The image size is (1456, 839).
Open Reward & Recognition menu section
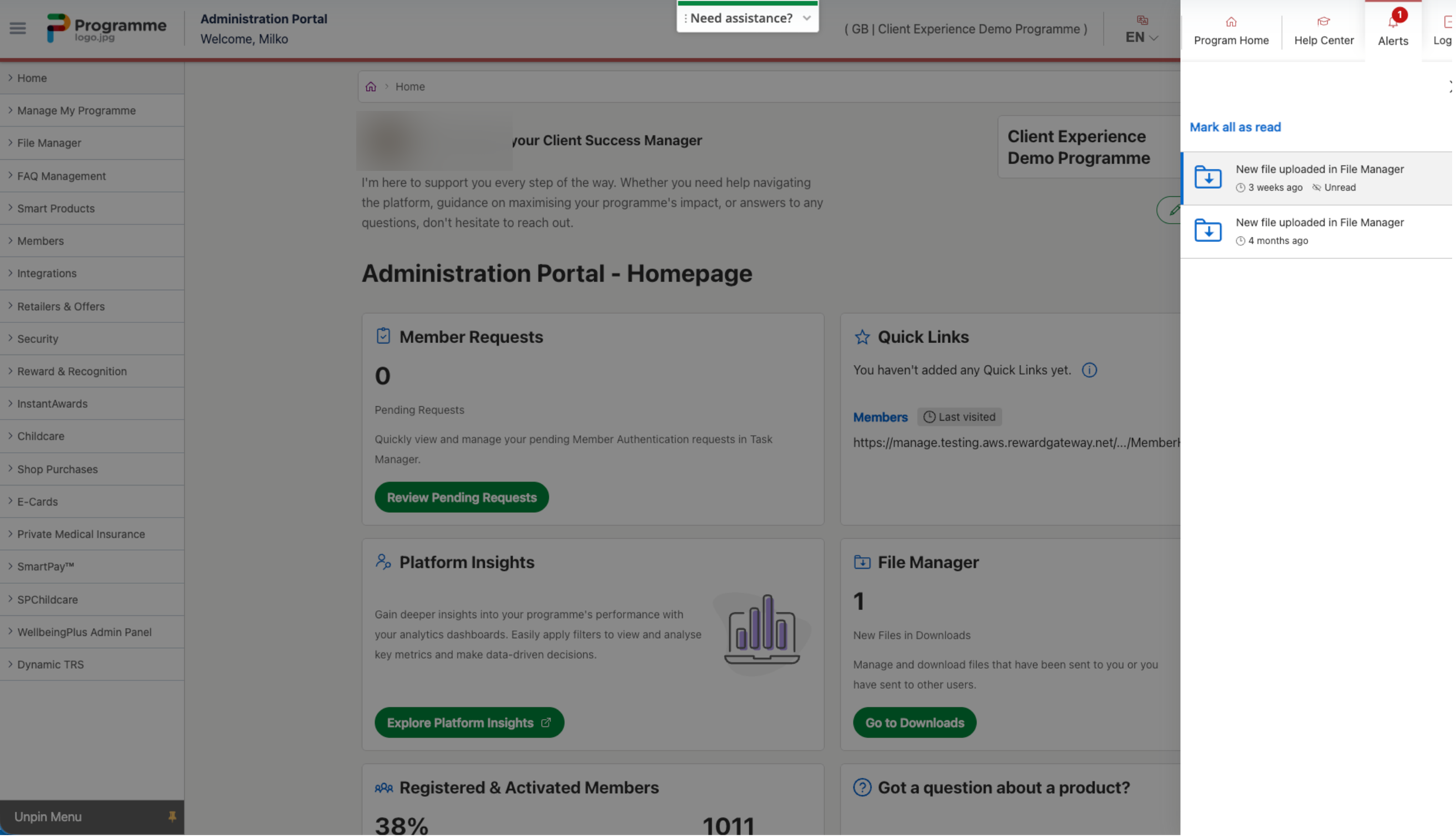tap(72, 372)
